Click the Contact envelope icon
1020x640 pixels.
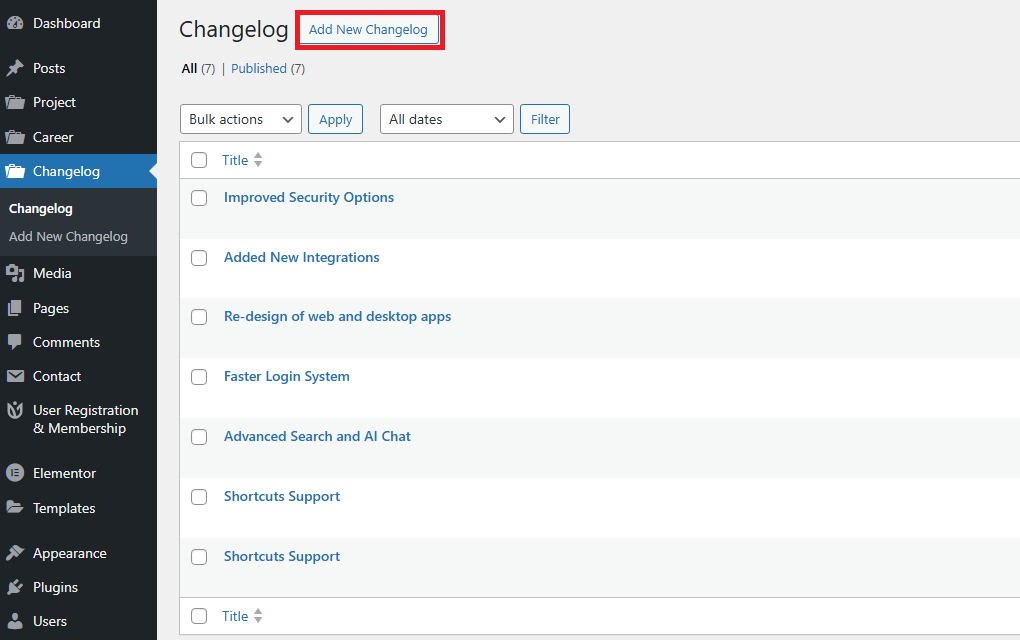[x=15, y=376]
